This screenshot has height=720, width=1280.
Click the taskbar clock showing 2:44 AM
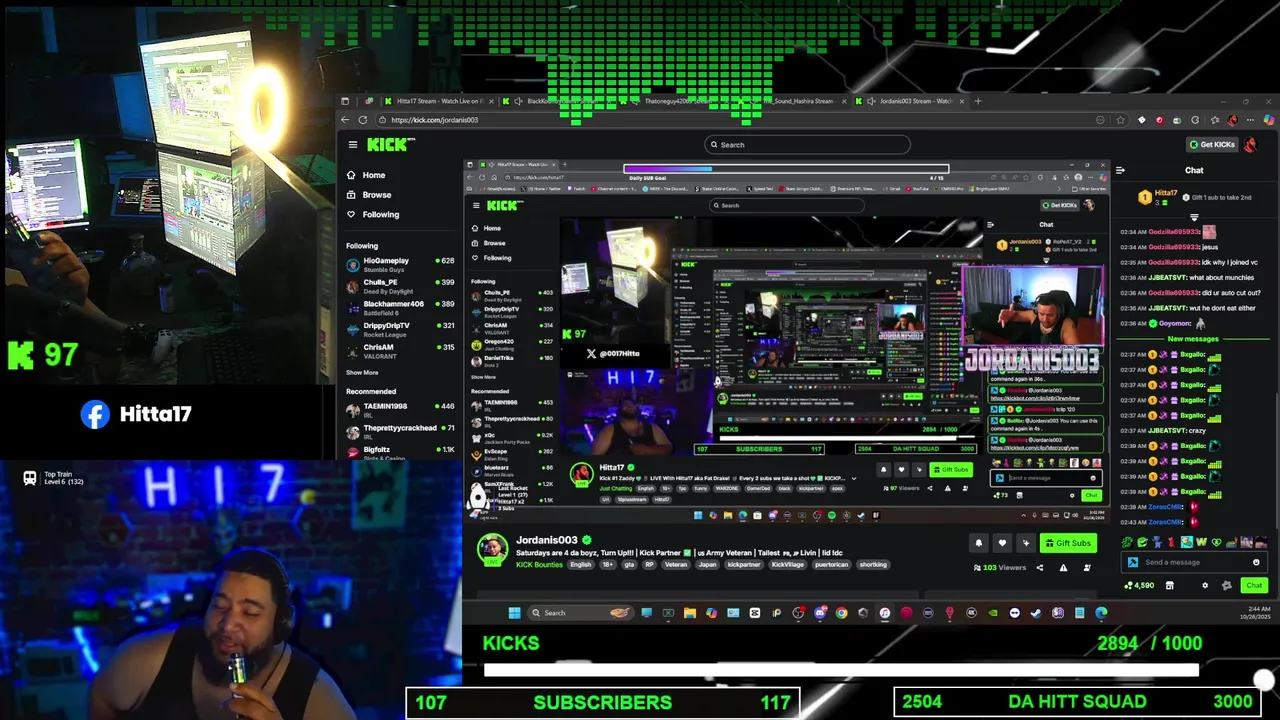[1256, 613]
